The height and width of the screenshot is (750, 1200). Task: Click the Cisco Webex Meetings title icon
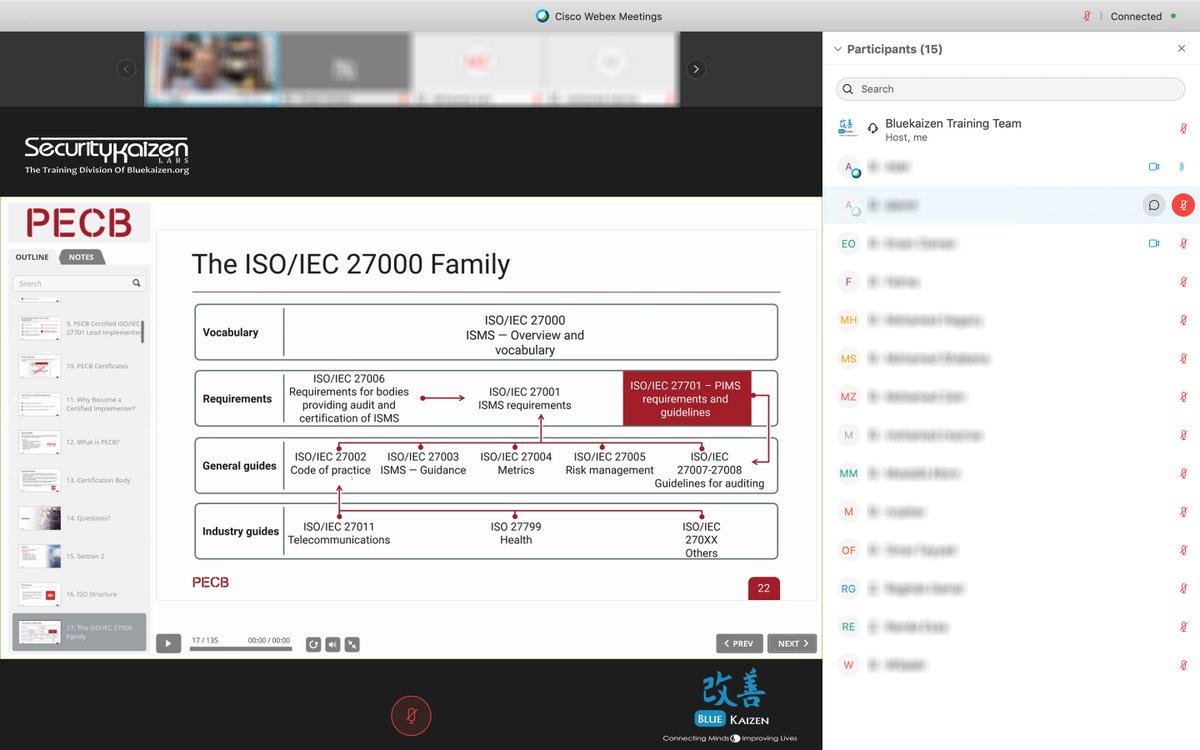[542, 16]
